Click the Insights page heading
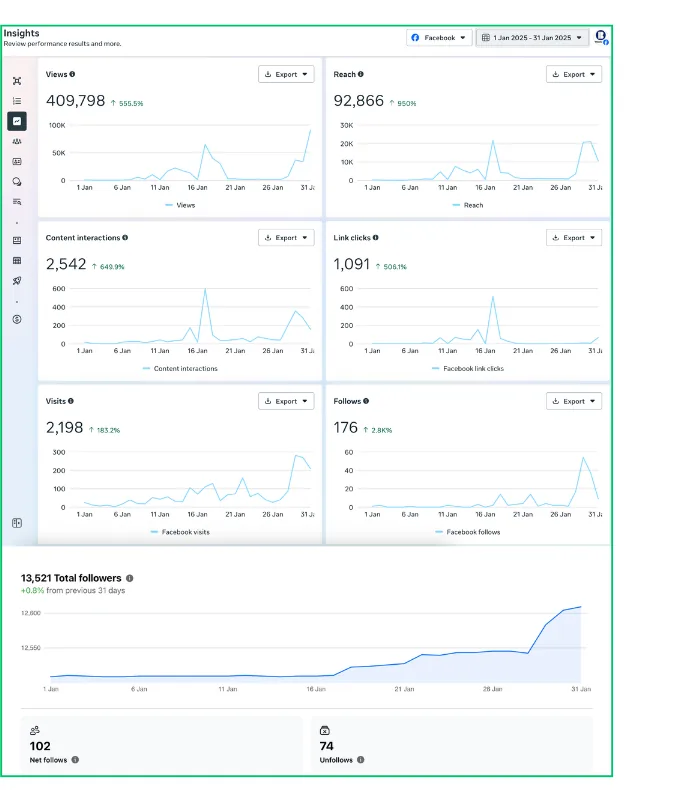Viewport: 675px width, 790px height. point(21,33)
